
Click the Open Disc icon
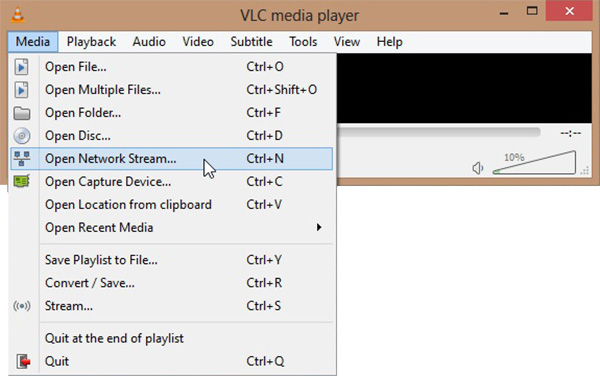(22, 136)
